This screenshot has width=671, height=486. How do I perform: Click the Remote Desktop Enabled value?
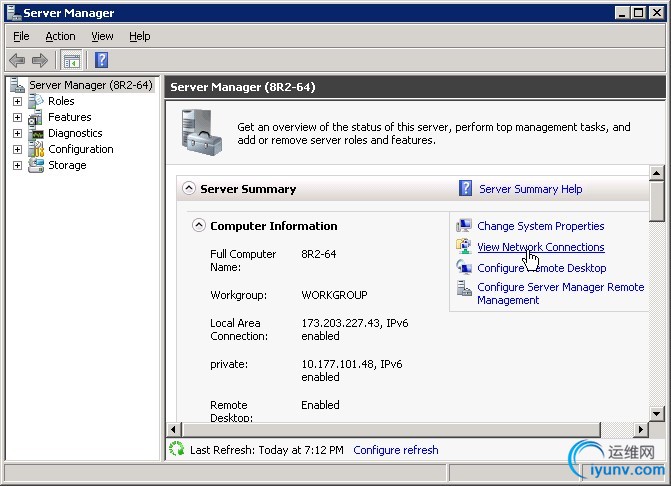coord(321,405)
